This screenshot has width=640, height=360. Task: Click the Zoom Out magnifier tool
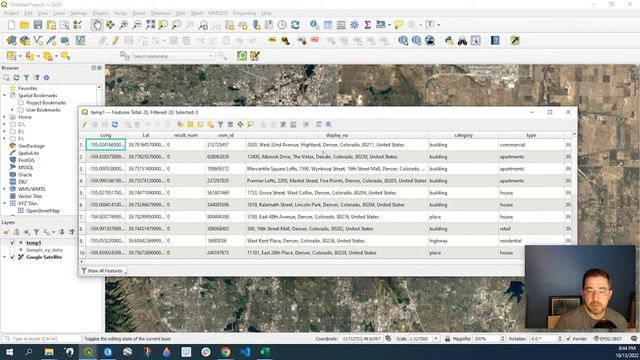137,25
